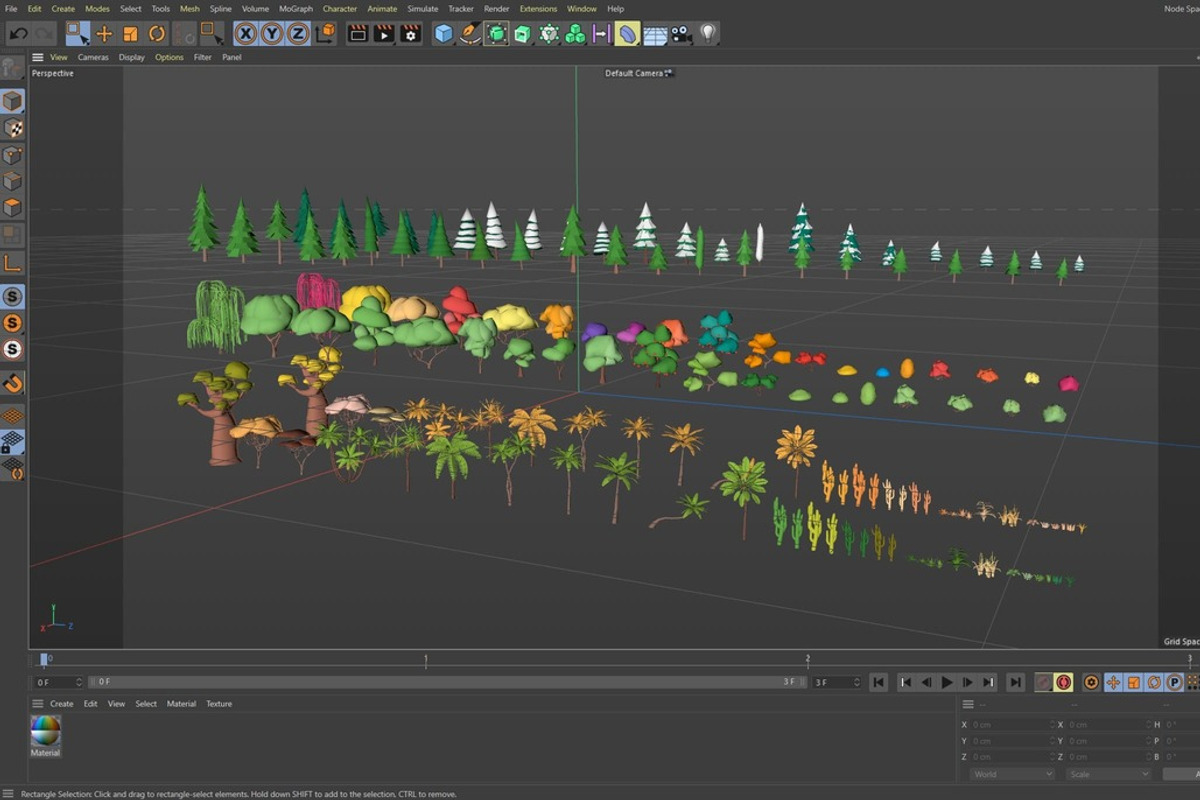The width and height of the screenshot is (1200, 800).
Task: Click the timeline playhead at frame 0
Action: point(44,660)
